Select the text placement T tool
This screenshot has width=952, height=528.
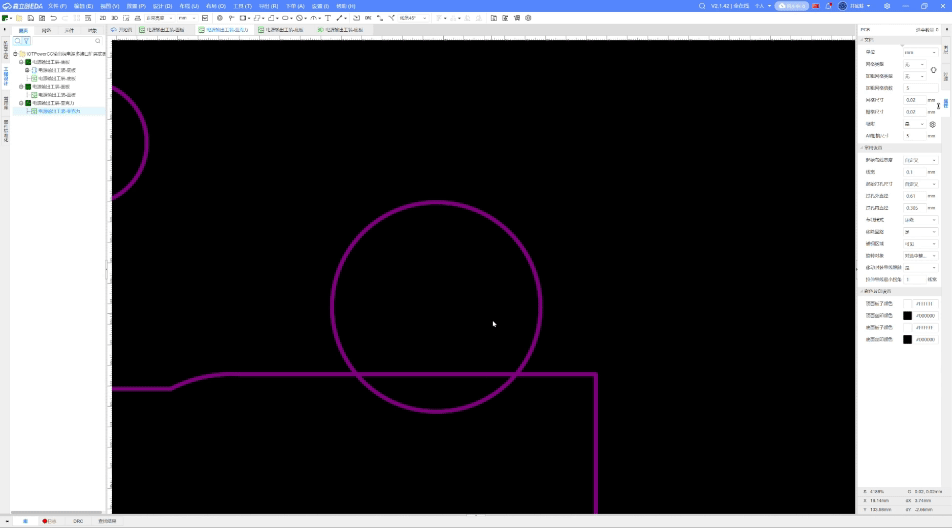[328, 18]
